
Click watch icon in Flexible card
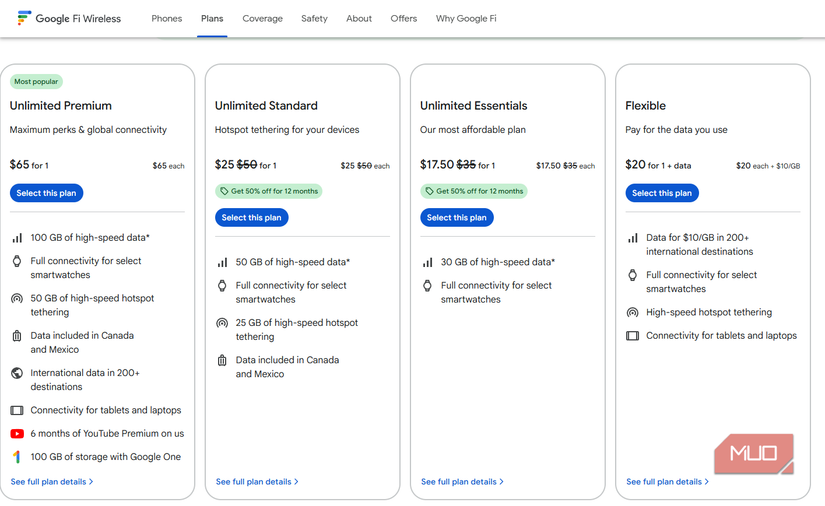coord(632,275)
